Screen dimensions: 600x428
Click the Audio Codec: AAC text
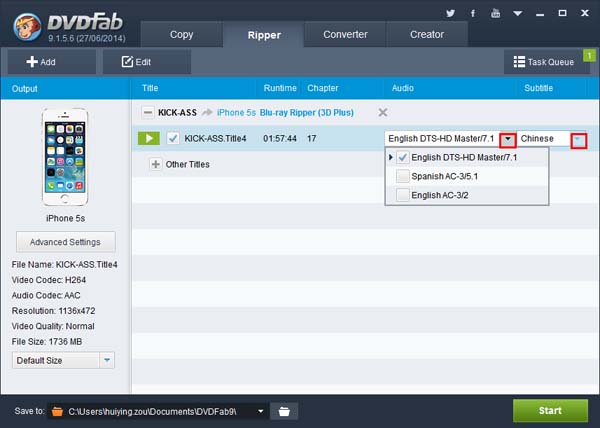46,295
